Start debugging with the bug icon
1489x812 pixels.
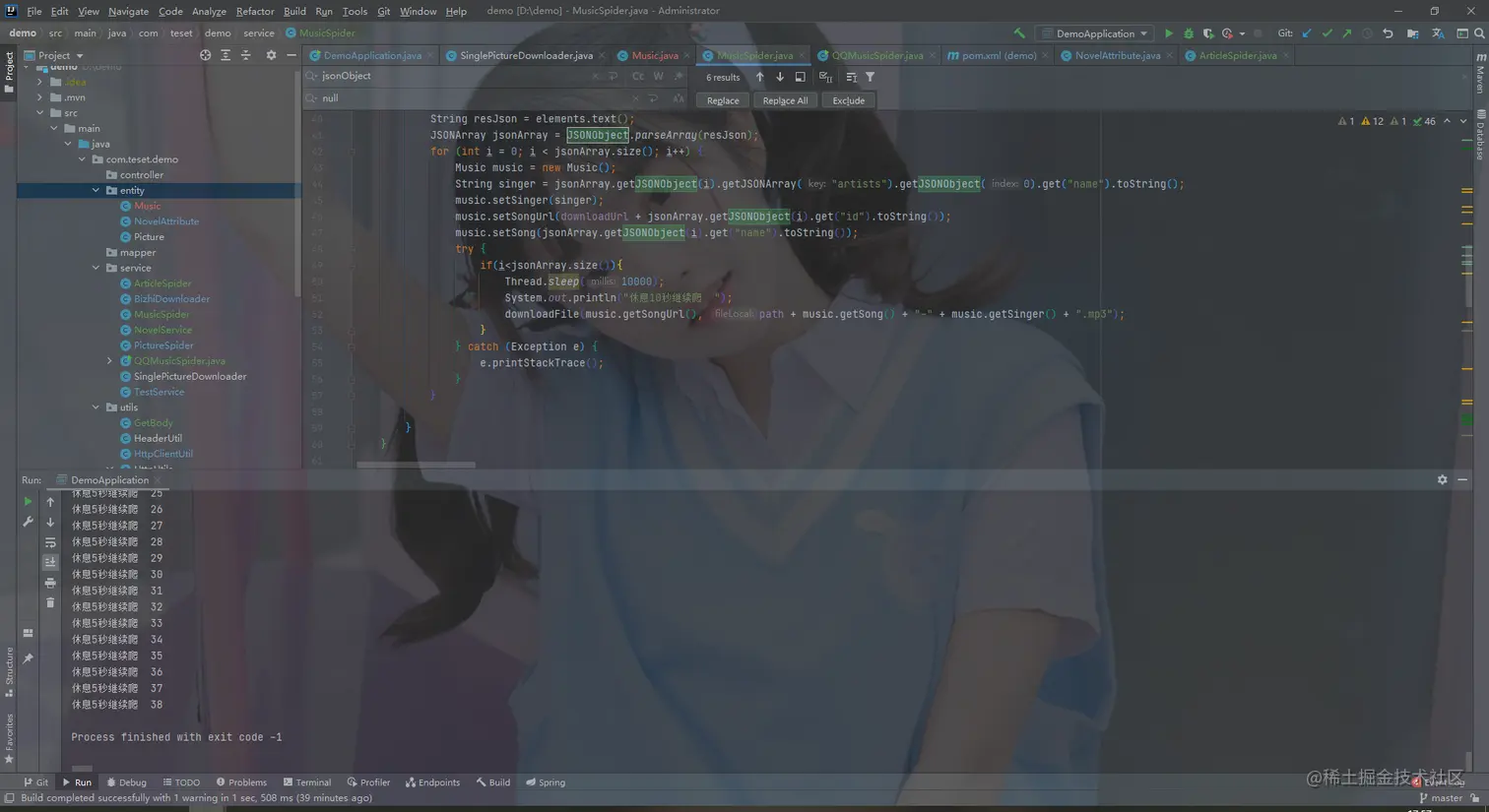point(1189,33)
